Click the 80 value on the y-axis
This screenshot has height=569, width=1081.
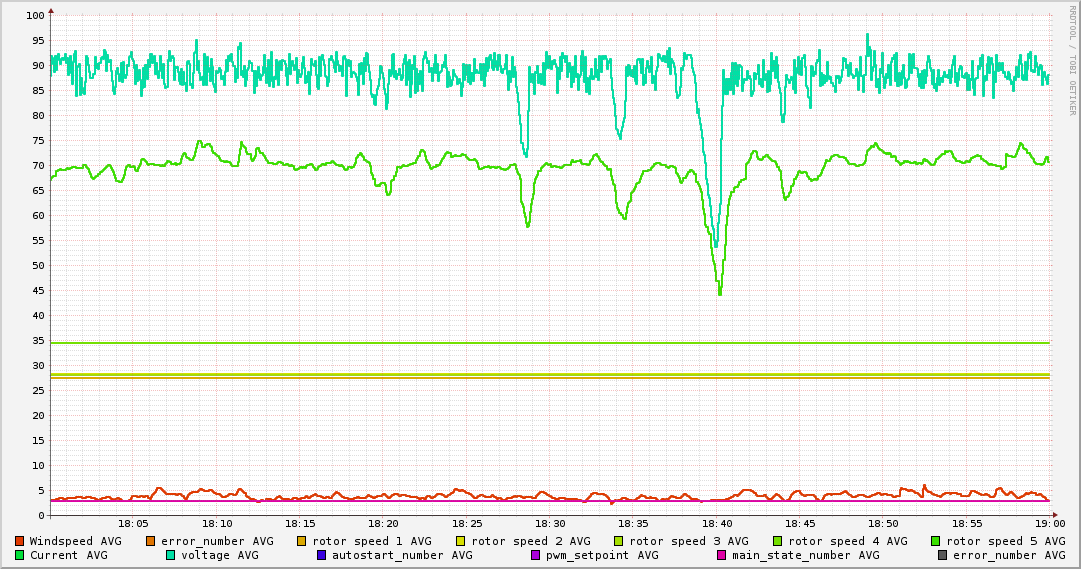tap(38, 116)
